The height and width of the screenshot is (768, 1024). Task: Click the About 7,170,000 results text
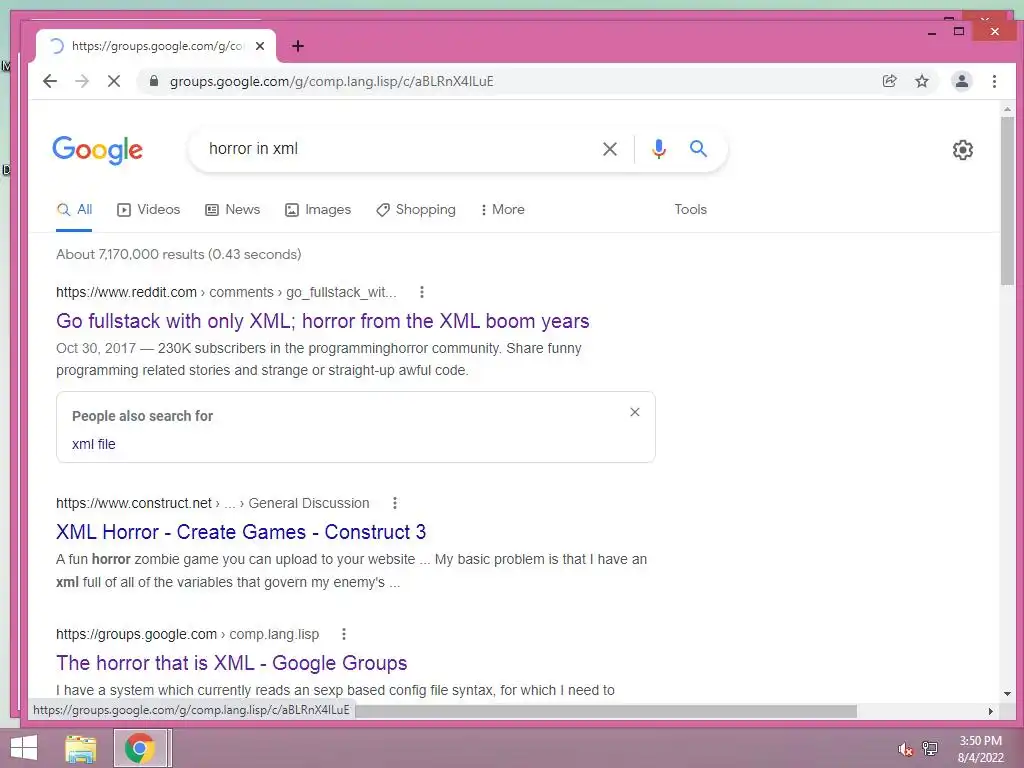coord(178,254)
